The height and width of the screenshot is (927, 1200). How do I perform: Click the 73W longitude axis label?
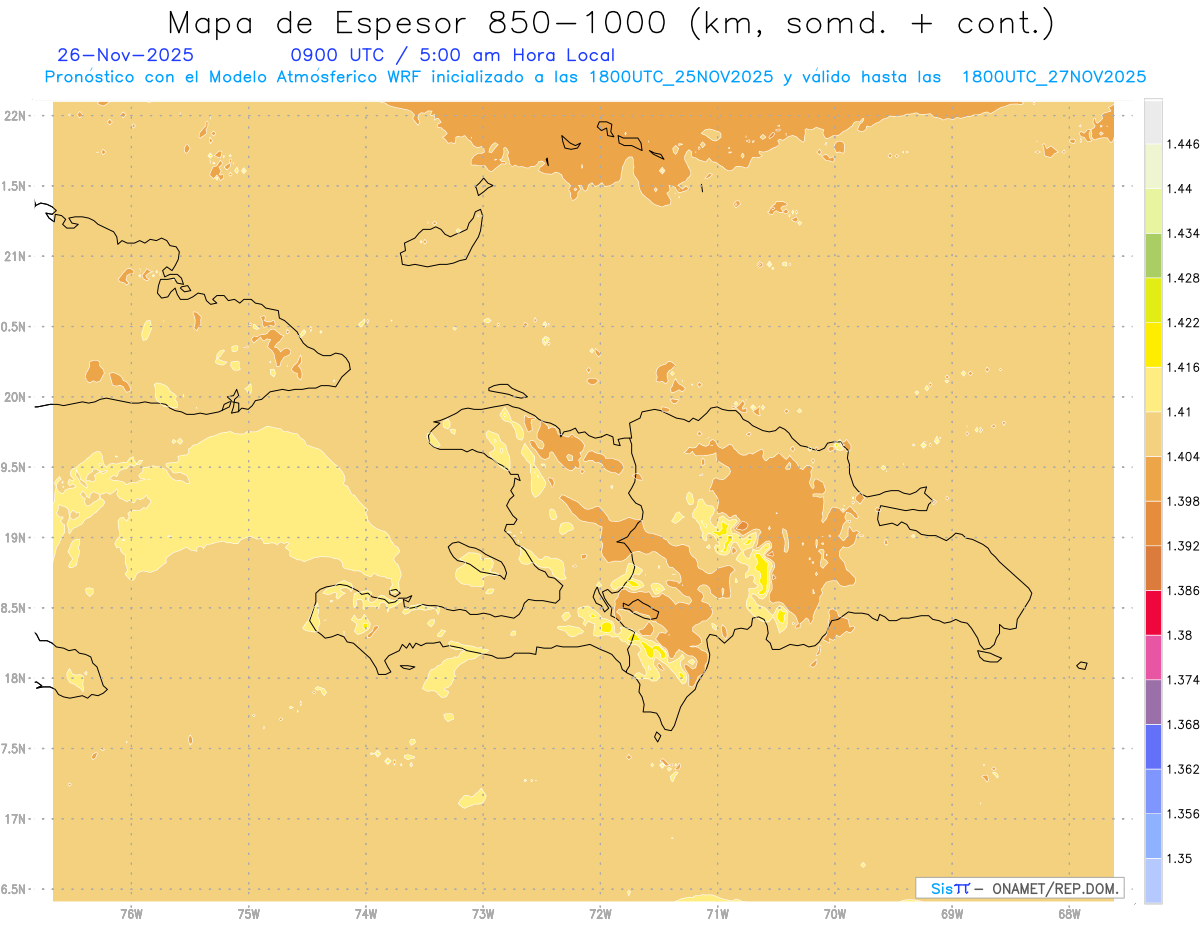483,914
